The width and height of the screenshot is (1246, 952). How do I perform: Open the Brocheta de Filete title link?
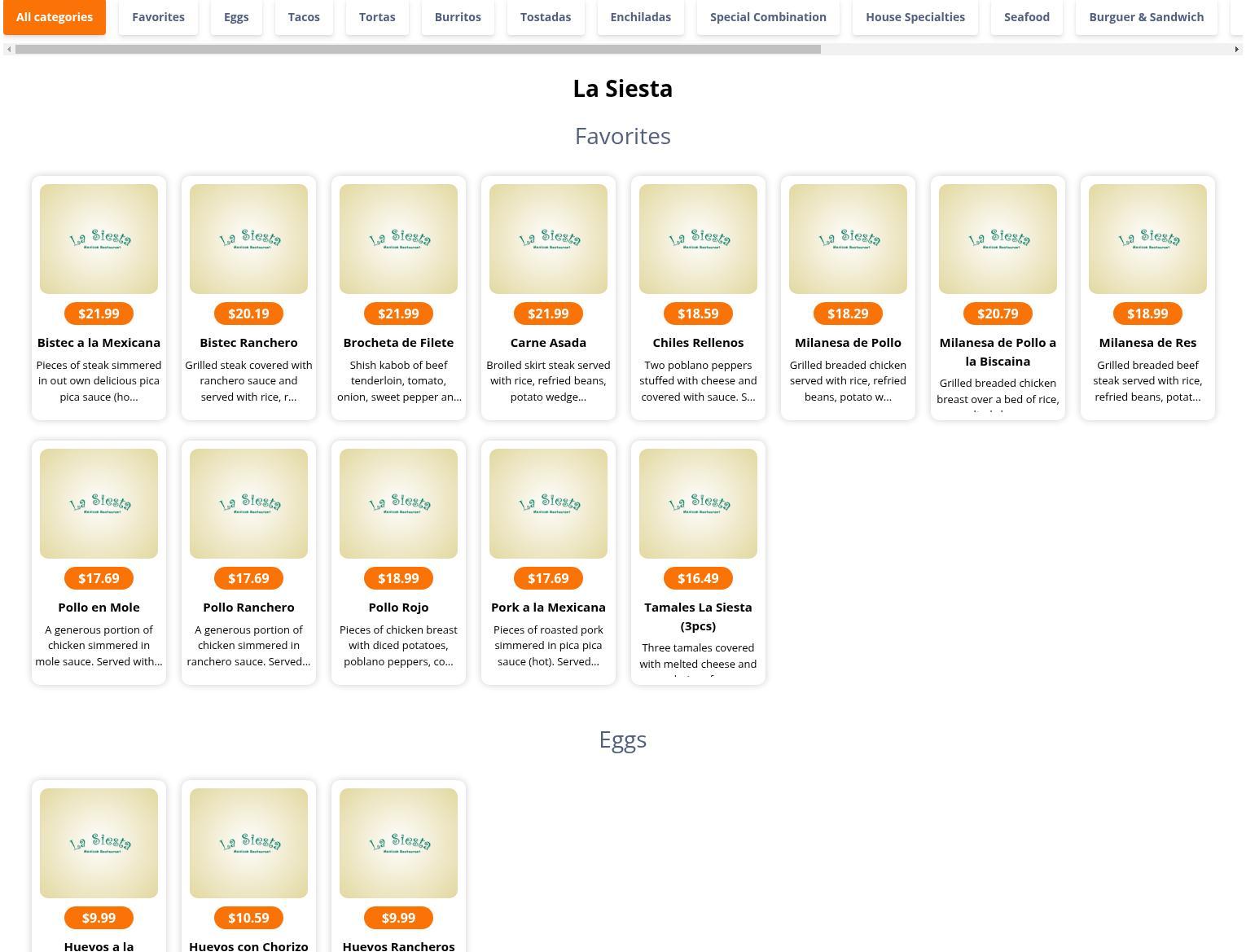click(x=398, y=343)
